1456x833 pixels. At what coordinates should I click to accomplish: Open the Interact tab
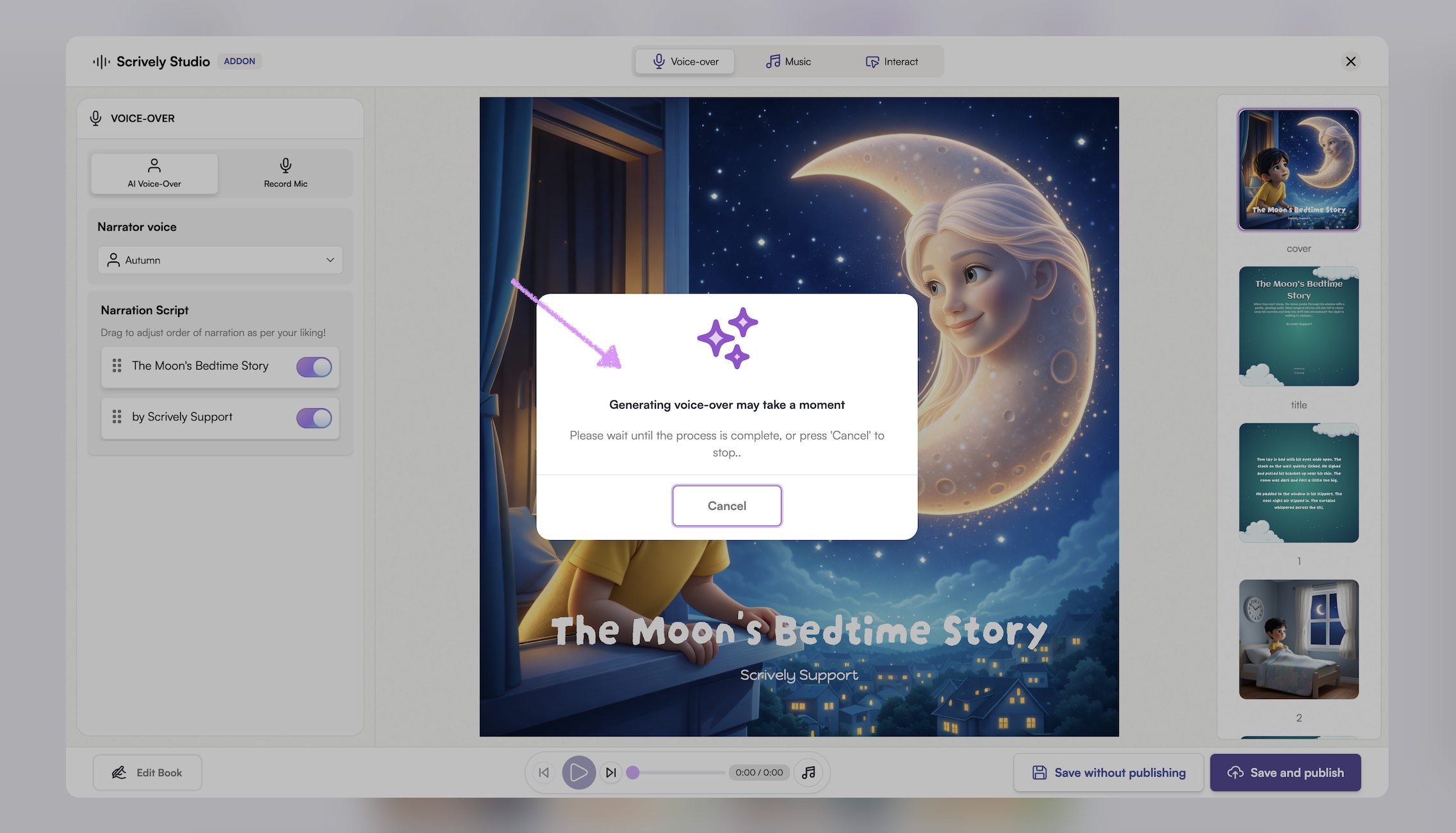892,62
